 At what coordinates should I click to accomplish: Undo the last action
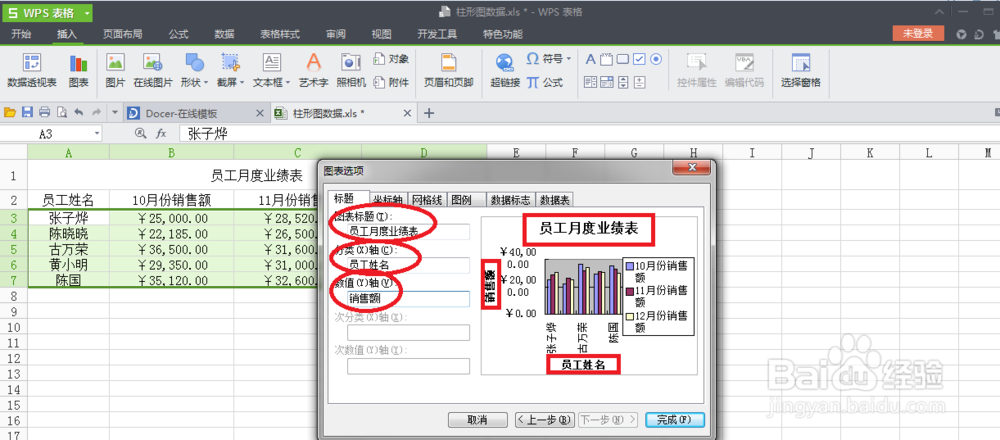(78, 113)
